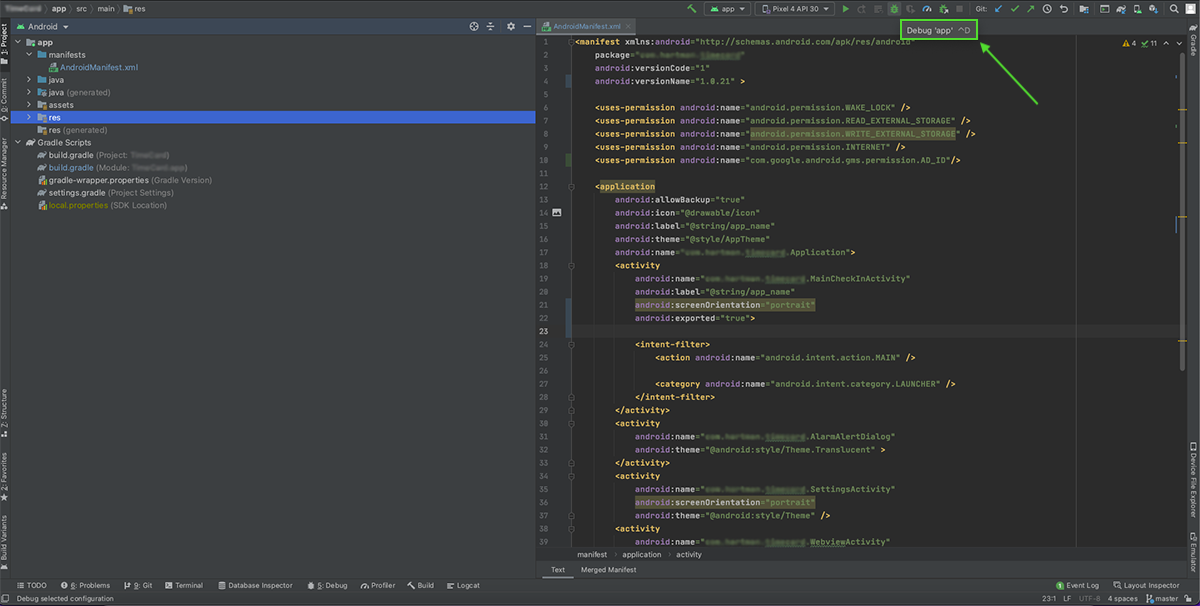Commit changes with the Git checkmark icon
1200x606 pixels.
(x=1015, y=7)
